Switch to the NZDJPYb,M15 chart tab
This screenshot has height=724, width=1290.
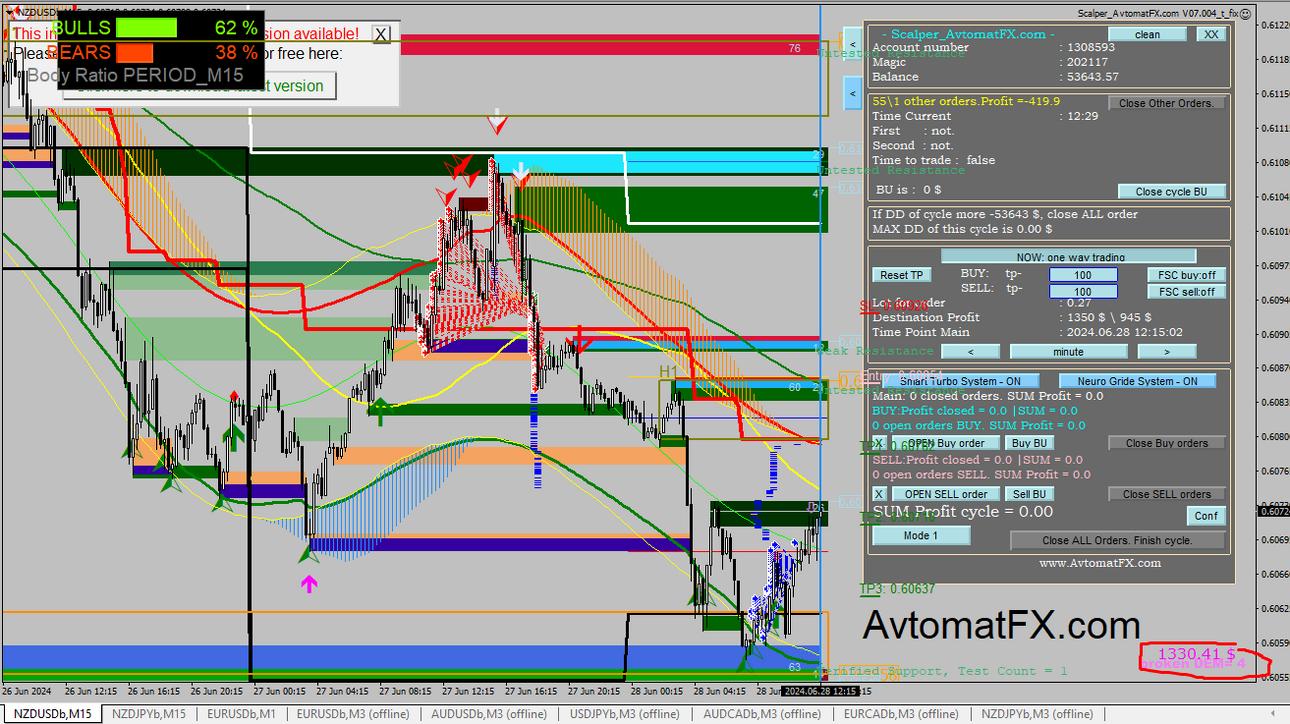tap(148, 714)
